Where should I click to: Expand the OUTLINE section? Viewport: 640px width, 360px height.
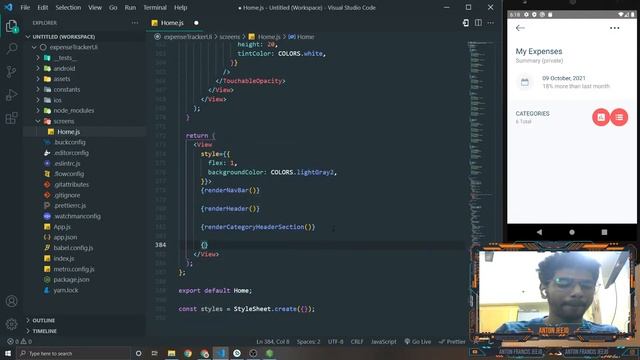(x=43, y=320)
